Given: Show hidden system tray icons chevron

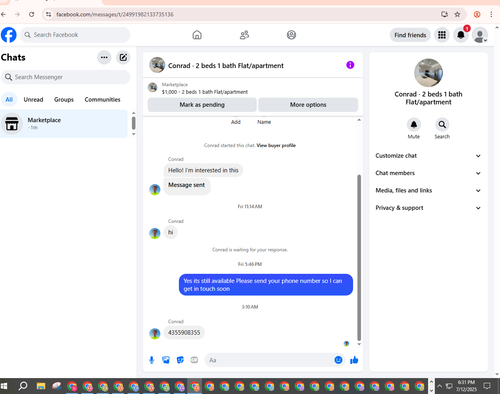Looking at the screenshot, I should [x=439, y=386].
